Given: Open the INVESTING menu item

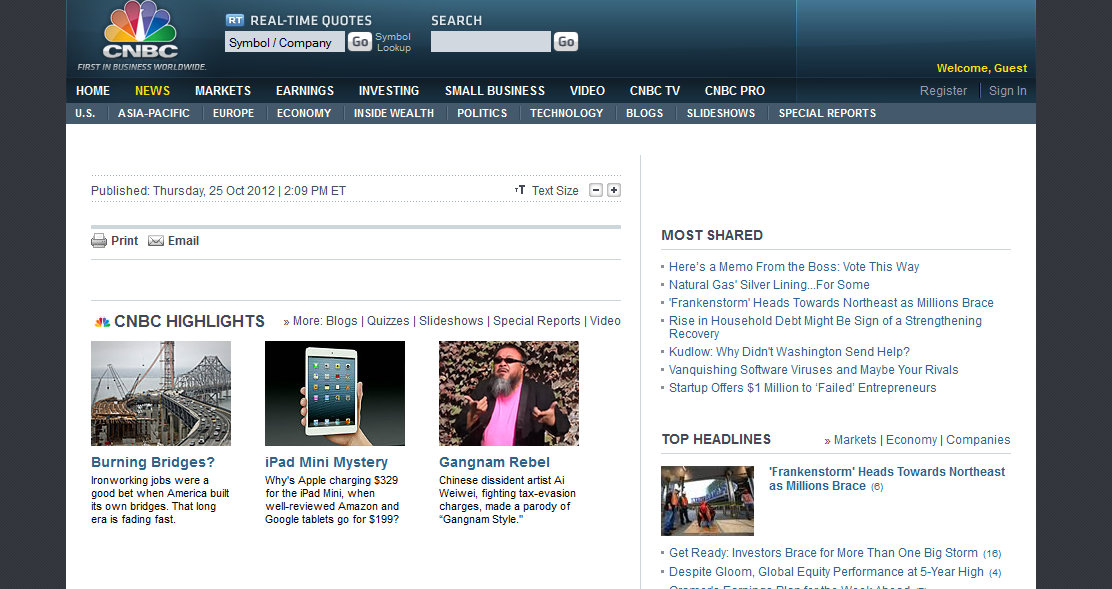Looking at the screenshot, I should click(x=389, y=91).
